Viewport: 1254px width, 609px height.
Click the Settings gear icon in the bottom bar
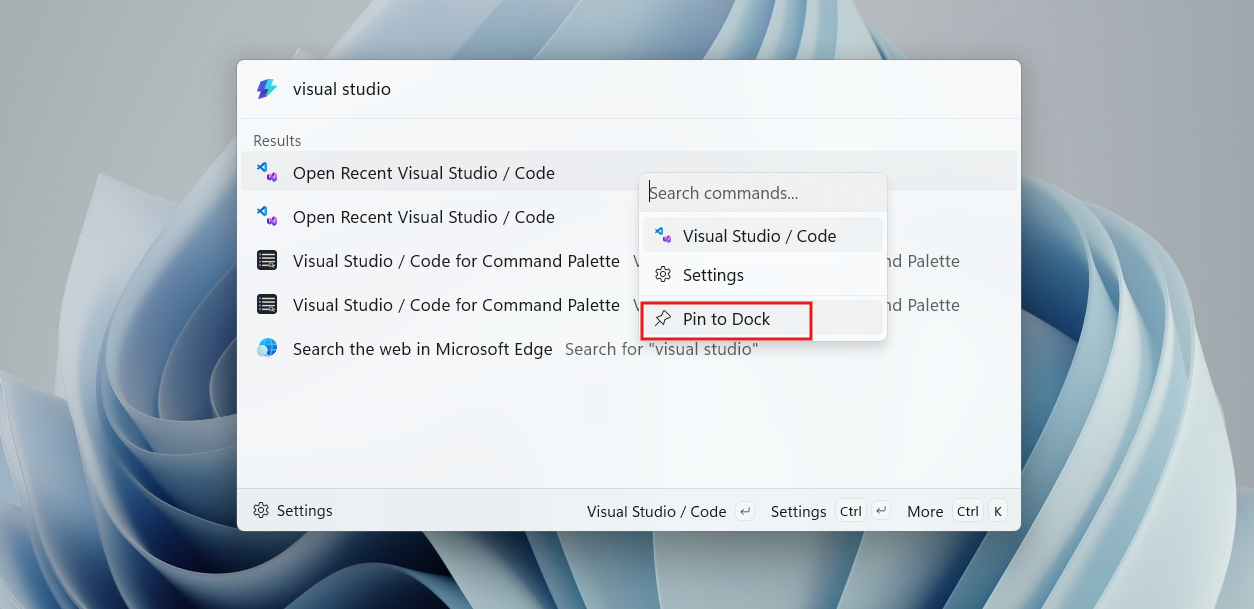click(261, 510)
